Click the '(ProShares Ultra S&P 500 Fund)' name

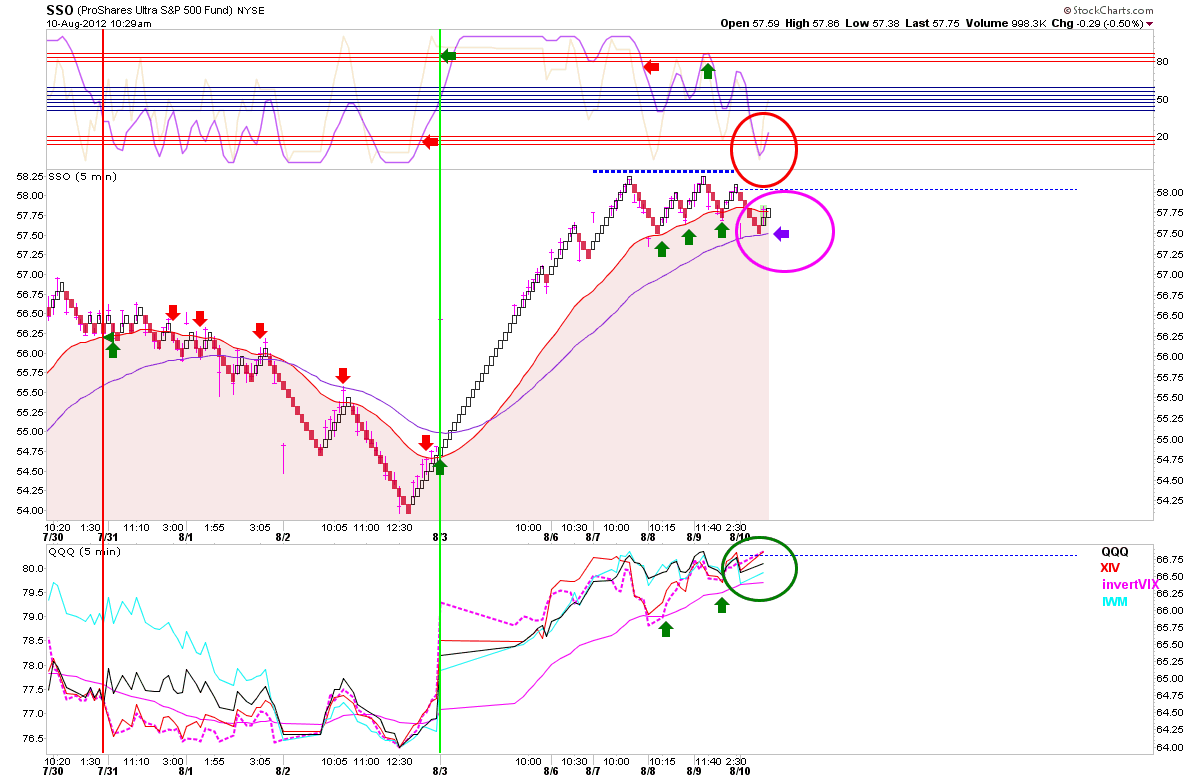tap(155, 10)
